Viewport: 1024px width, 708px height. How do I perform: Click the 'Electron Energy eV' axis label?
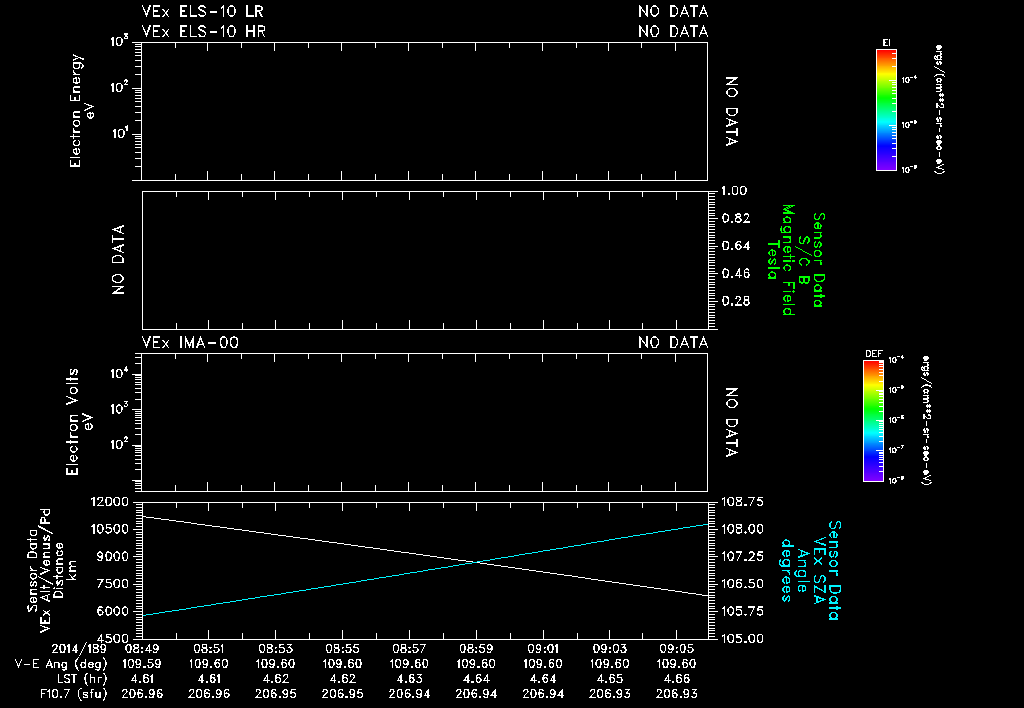[x=82, y=110]
